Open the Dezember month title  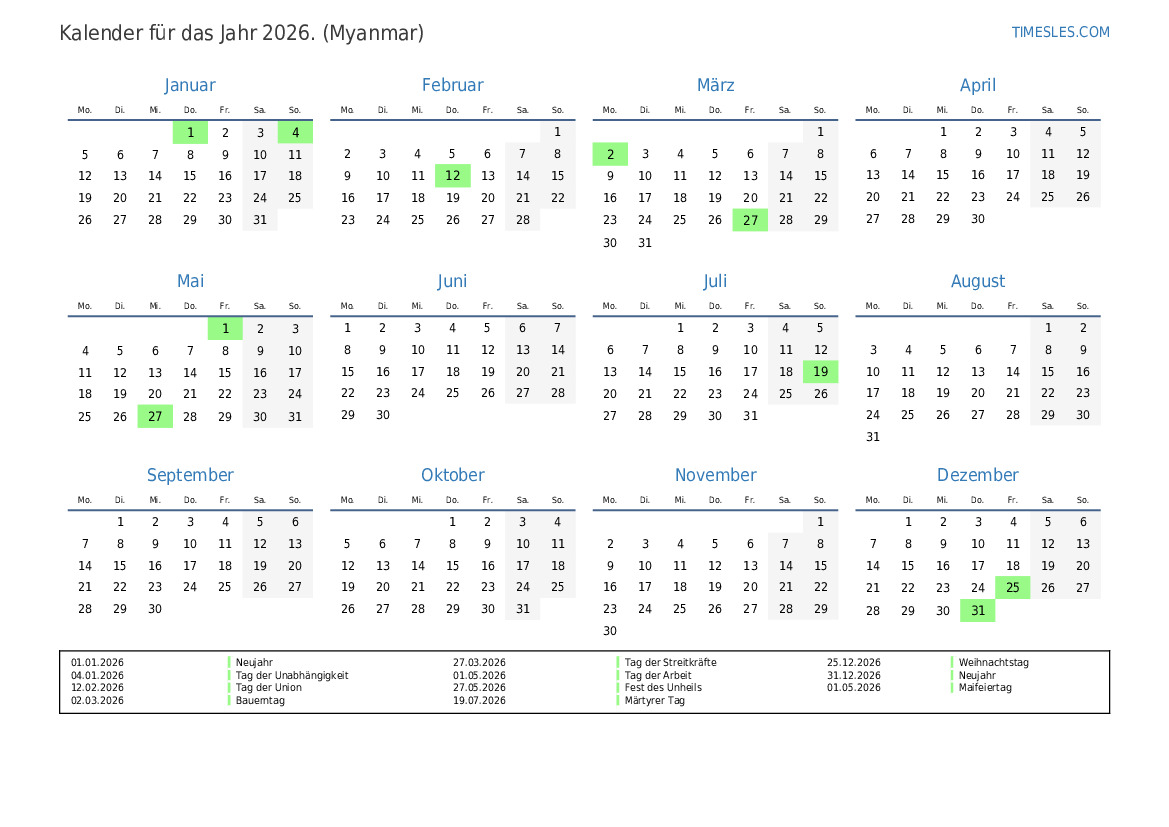point(977,475)
